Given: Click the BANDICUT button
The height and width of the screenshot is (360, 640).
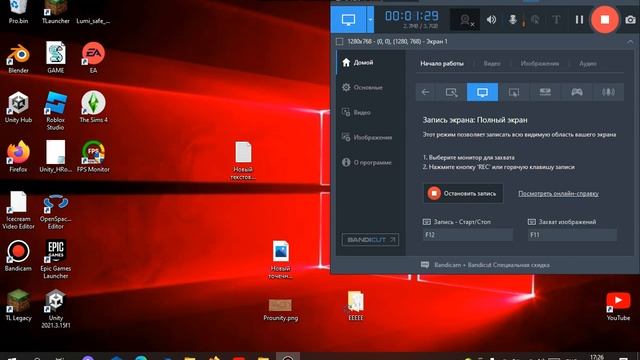Looking at the screenshot, I should 370,240.
